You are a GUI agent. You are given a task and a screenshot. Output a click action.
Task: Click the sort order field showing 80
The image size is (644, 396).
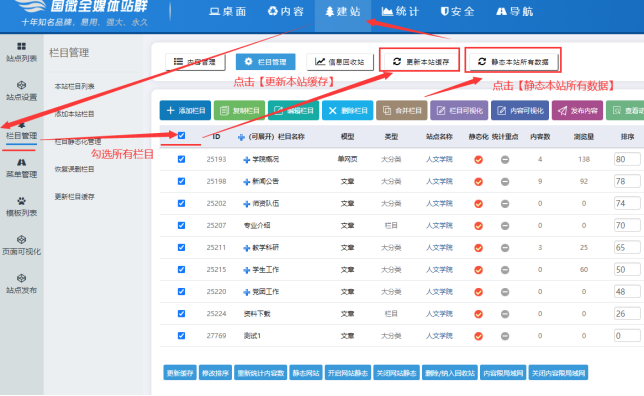point(627,159)
